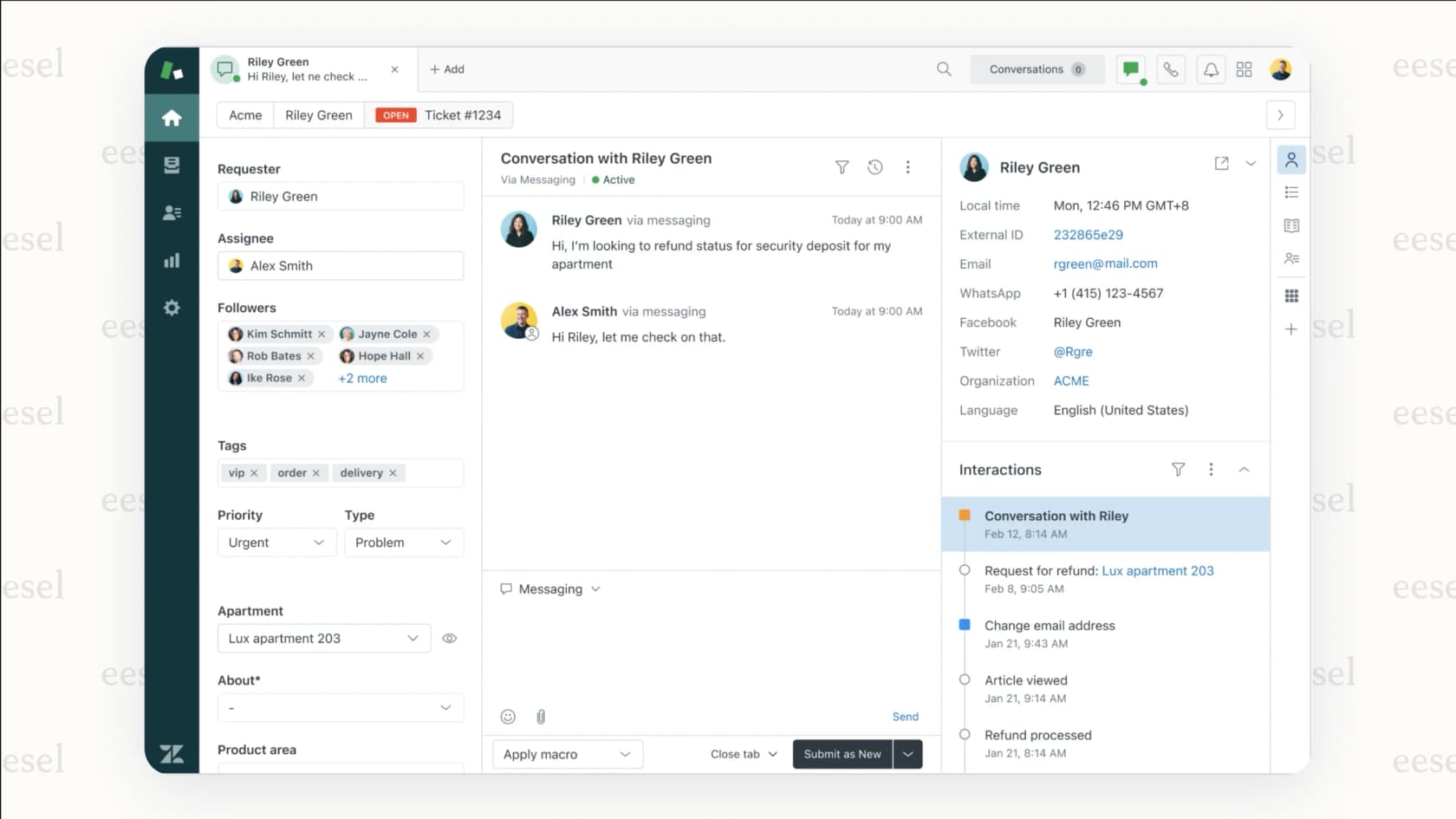Remove the vip tag
Screen dimensions: 1456x819
tap(254, 473)
